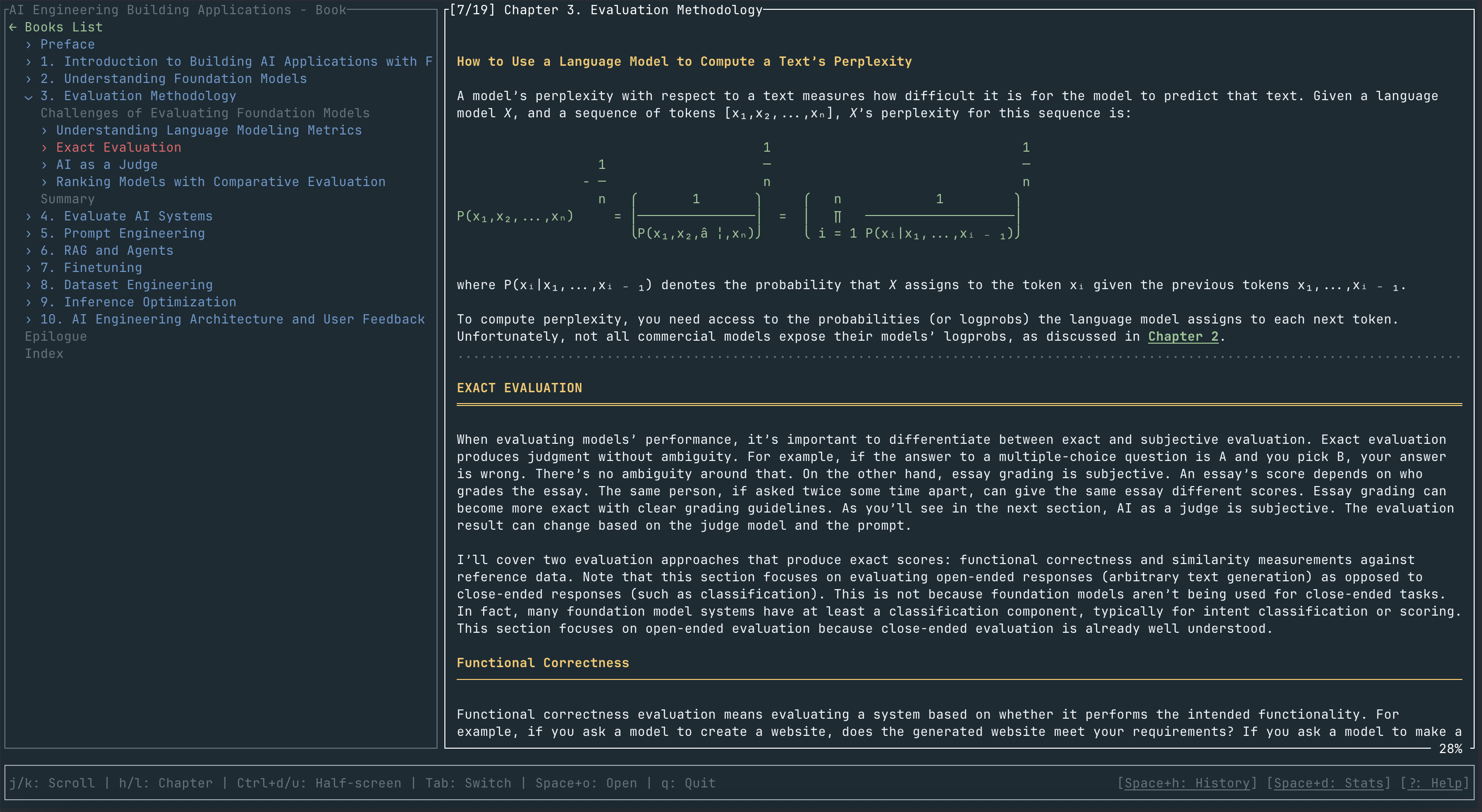Click the Exact Evaluation chevron icon

tap(44, 148)
